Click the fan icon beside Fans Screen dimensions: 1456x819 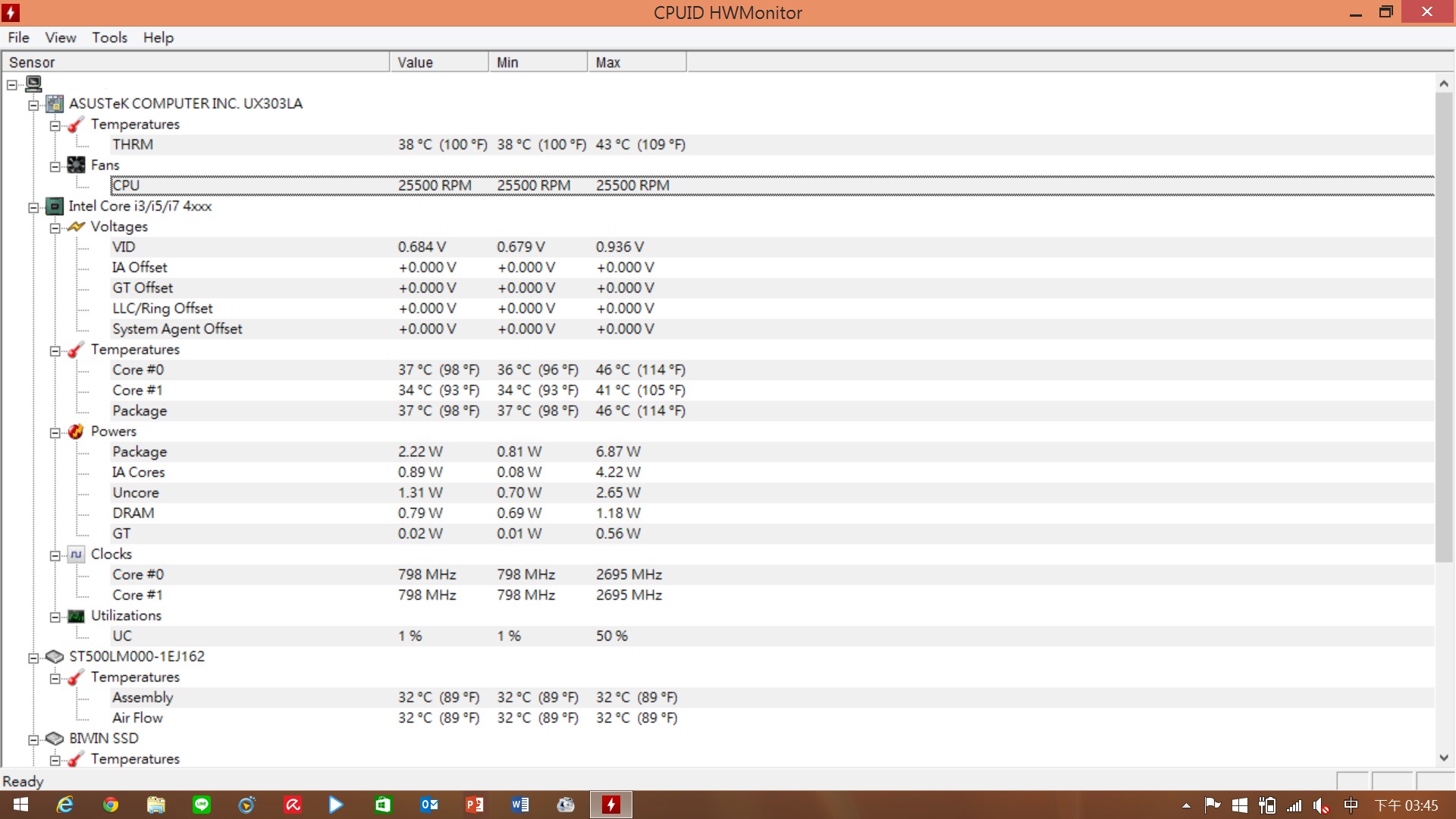(x=76, y=165)
